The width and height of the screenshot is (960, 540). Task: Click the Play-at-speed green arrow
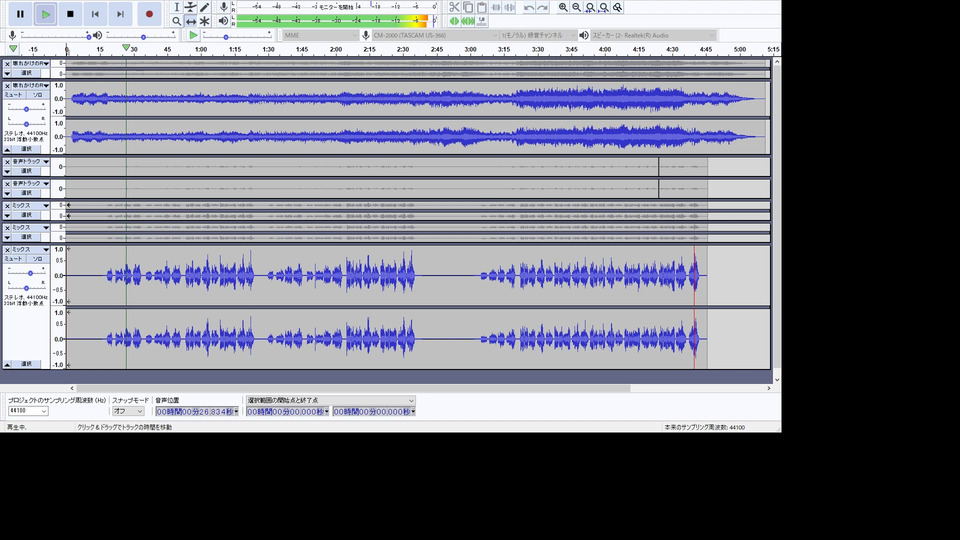[193, 36]
